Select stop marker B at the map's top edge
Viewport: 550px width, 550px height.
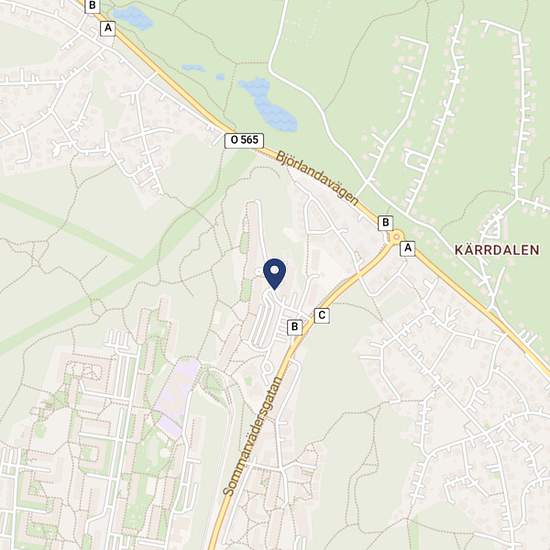pyautogui.click(x=92, y=6)
